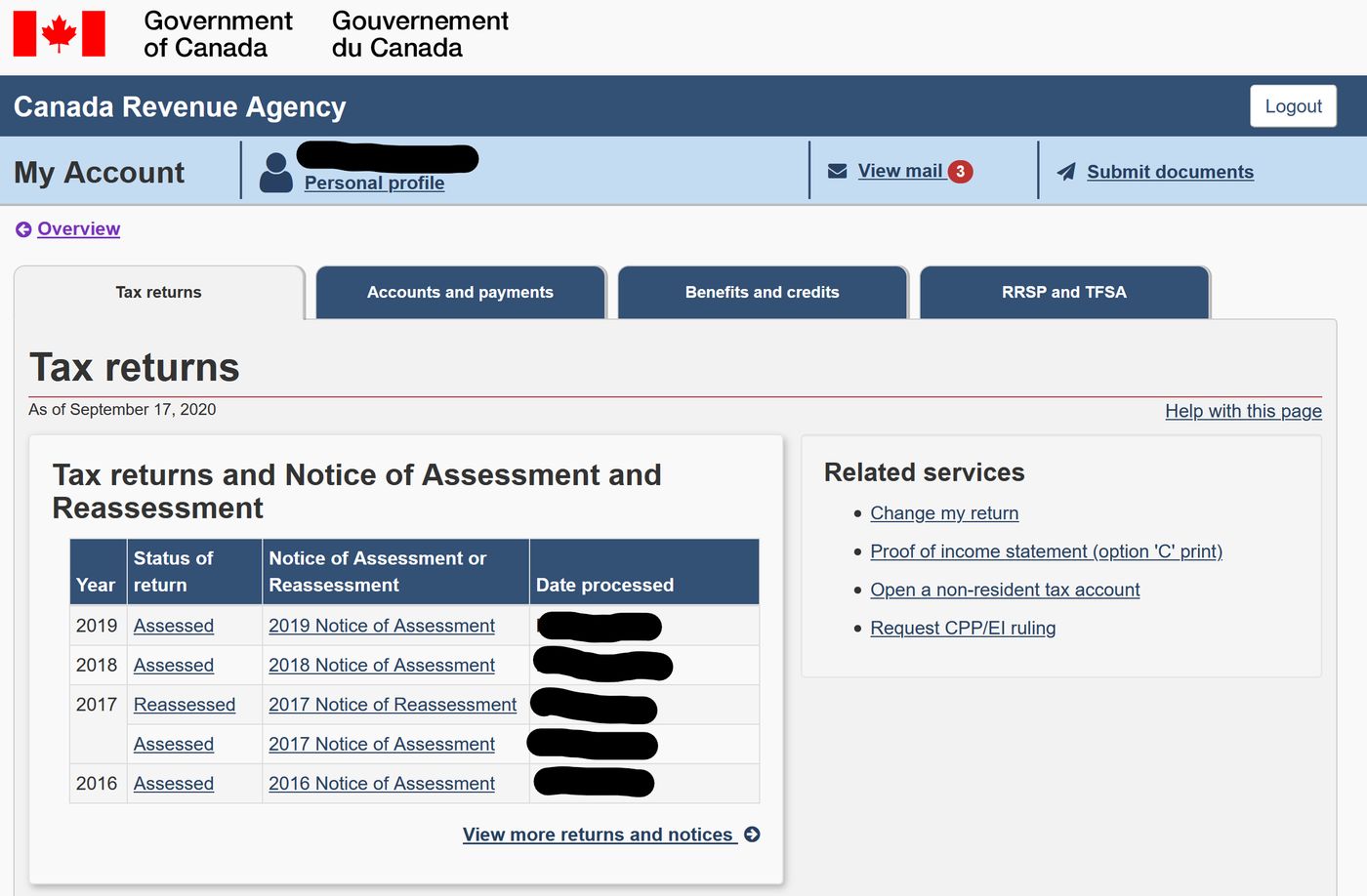Screen dimensions: 1367x896
Task: Open Request CPP/EI ruling link
Action: click(x=963, y=628)
